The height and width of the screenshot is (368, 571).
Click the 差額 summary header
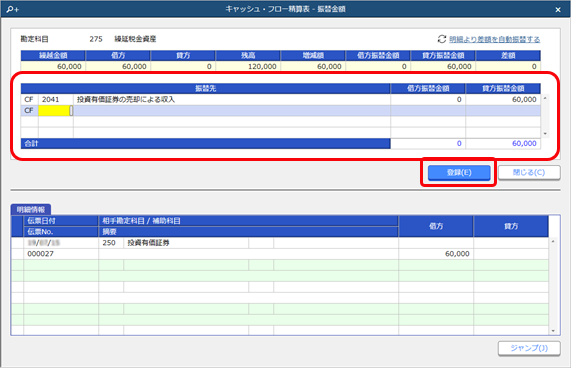coord(508,56)
